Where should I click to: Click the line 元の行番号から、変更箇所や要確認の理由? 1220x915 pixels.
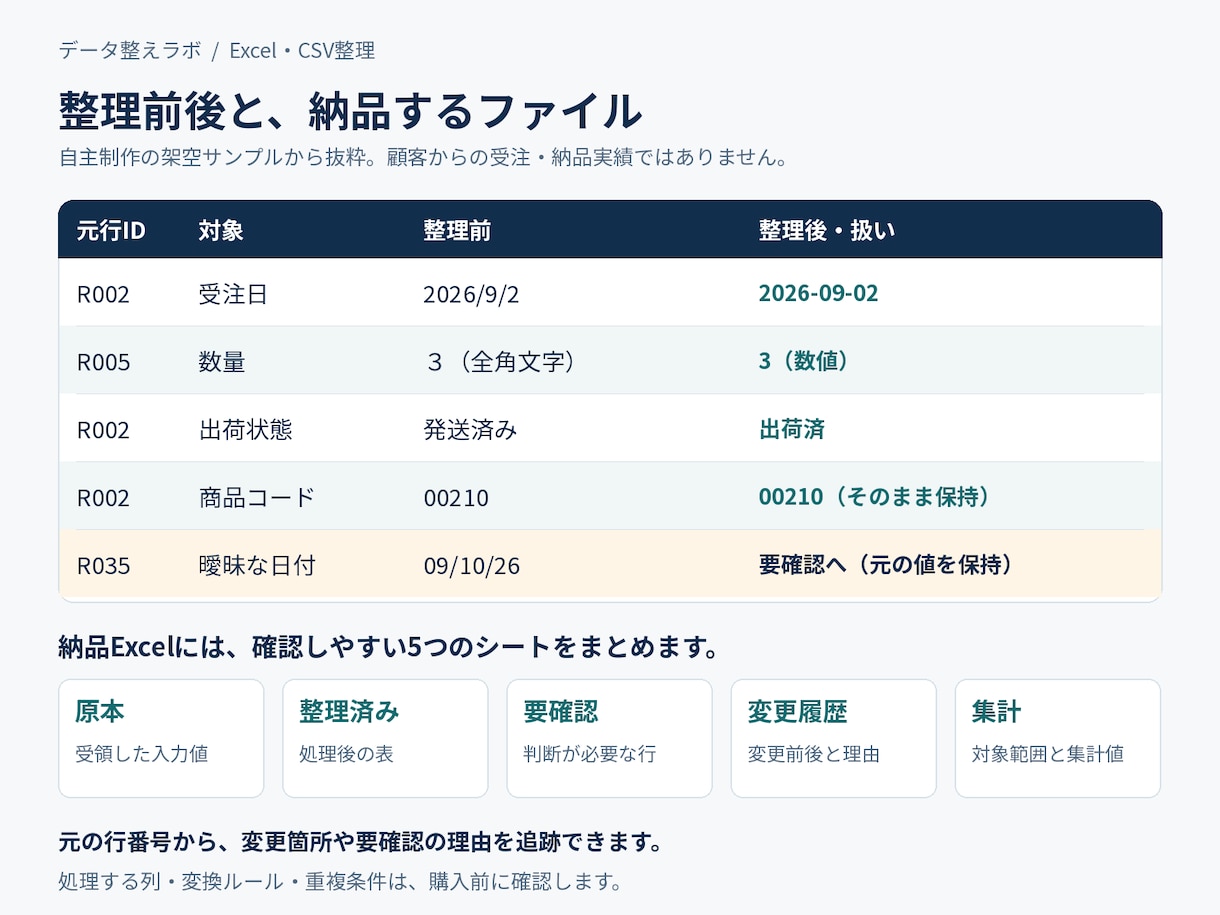pos(362,842)
